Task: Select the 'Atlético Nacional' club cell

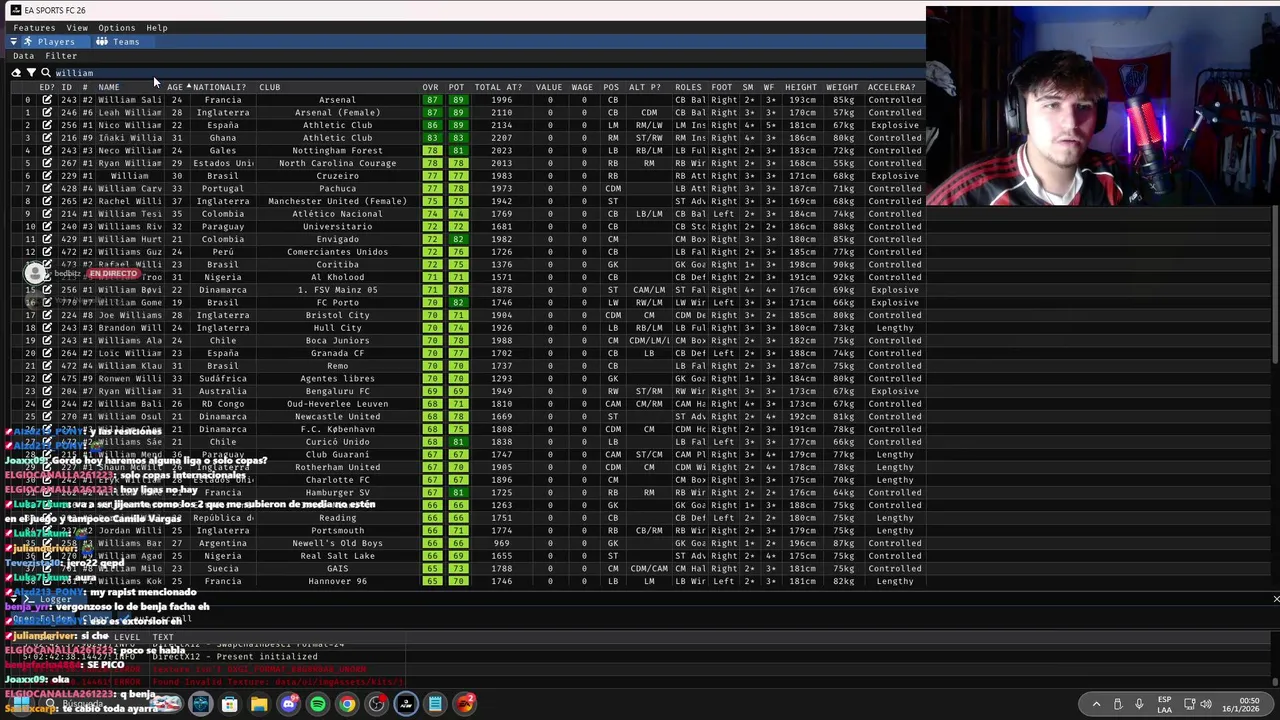Action: click(x=337, y=214)
